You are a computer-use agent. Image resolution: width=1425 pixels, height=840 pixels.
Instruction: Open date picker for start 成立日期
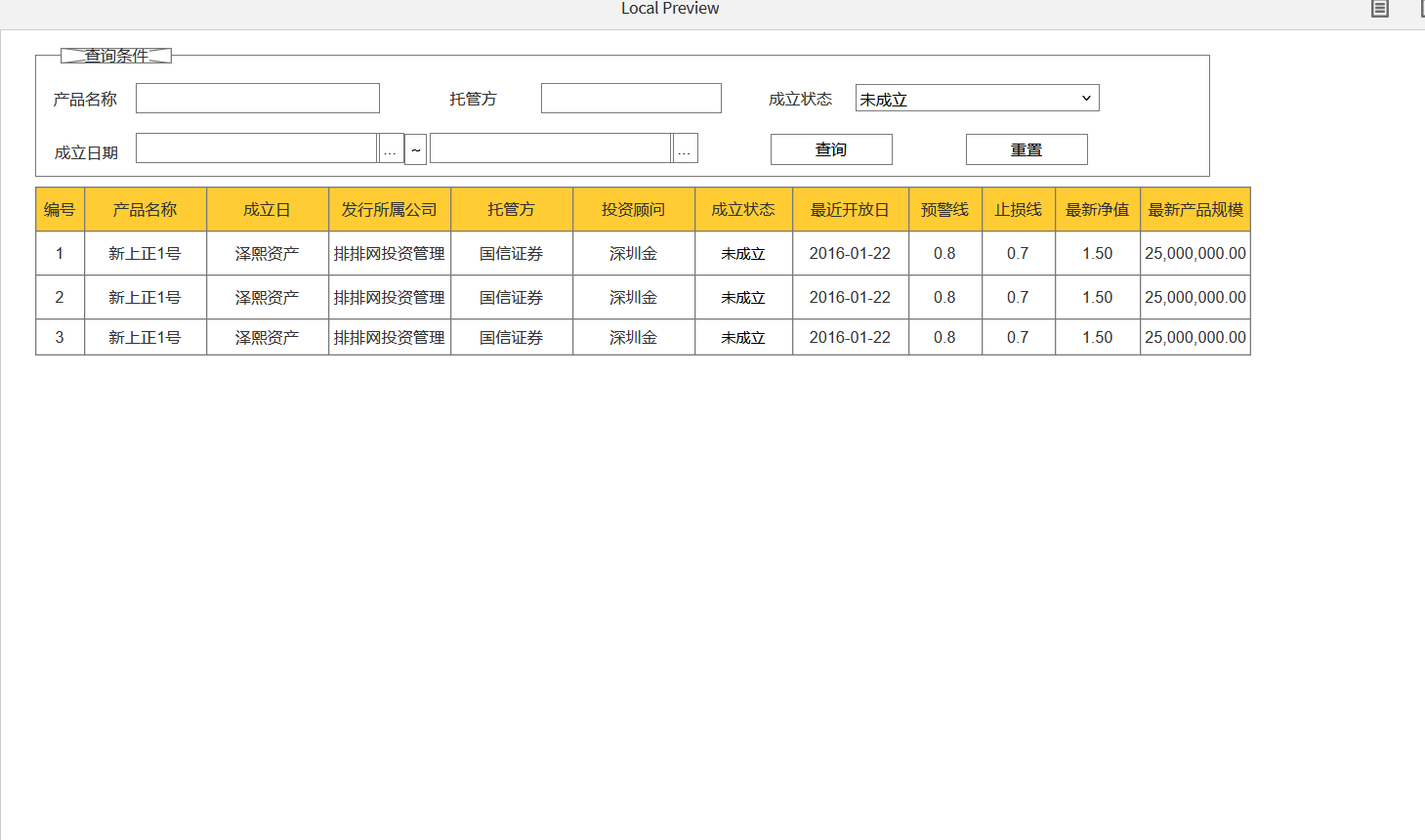391,148
